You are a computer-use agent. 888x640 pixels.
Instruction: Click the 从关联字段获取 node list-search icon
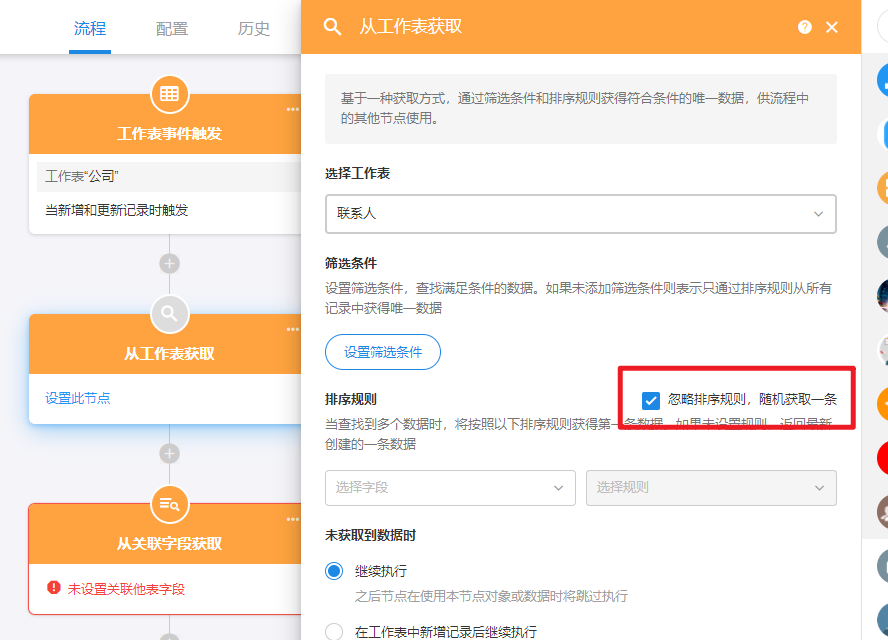(169, 504)
